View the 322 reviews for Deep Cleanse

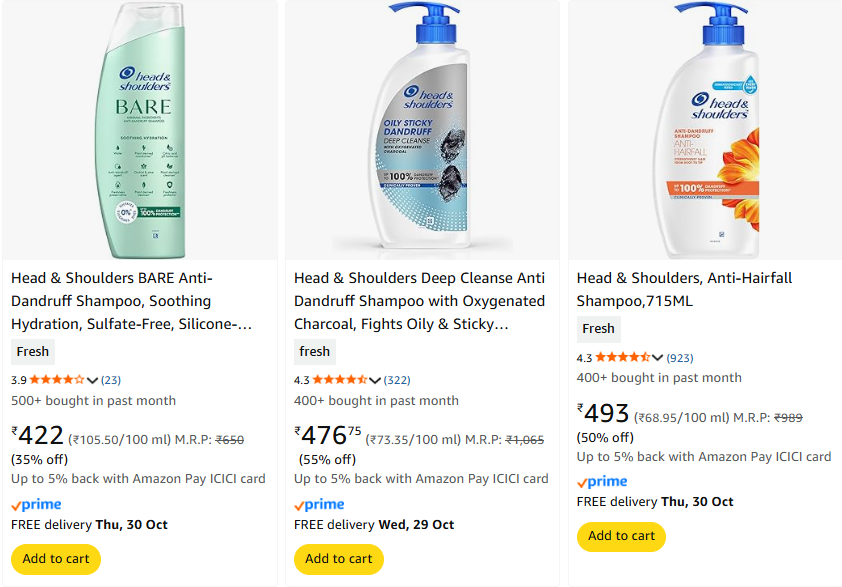click(x=397, y=380)
